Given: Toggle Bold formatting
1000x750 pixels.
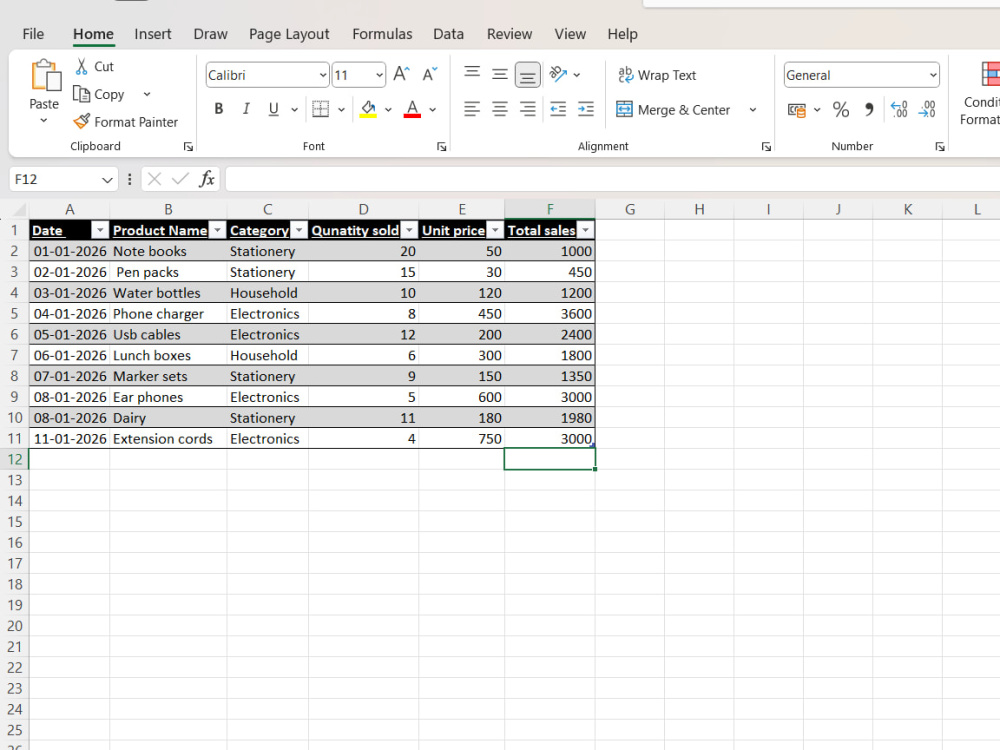Looking at the screenshot, I should (219, 109).
